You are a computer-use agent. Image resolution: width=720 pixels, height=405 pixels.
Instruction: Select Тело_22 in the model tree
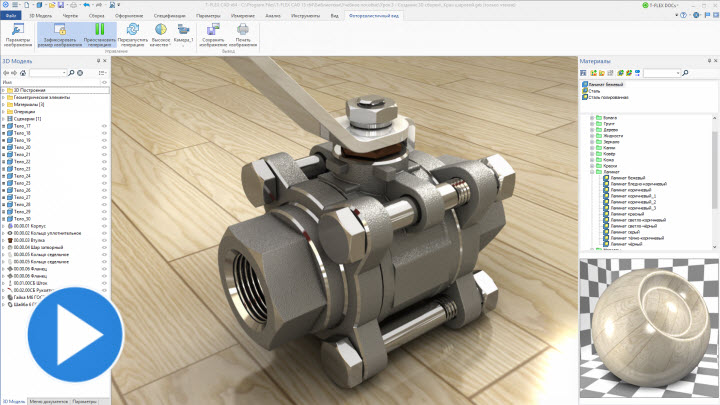[x=22, y=162]
